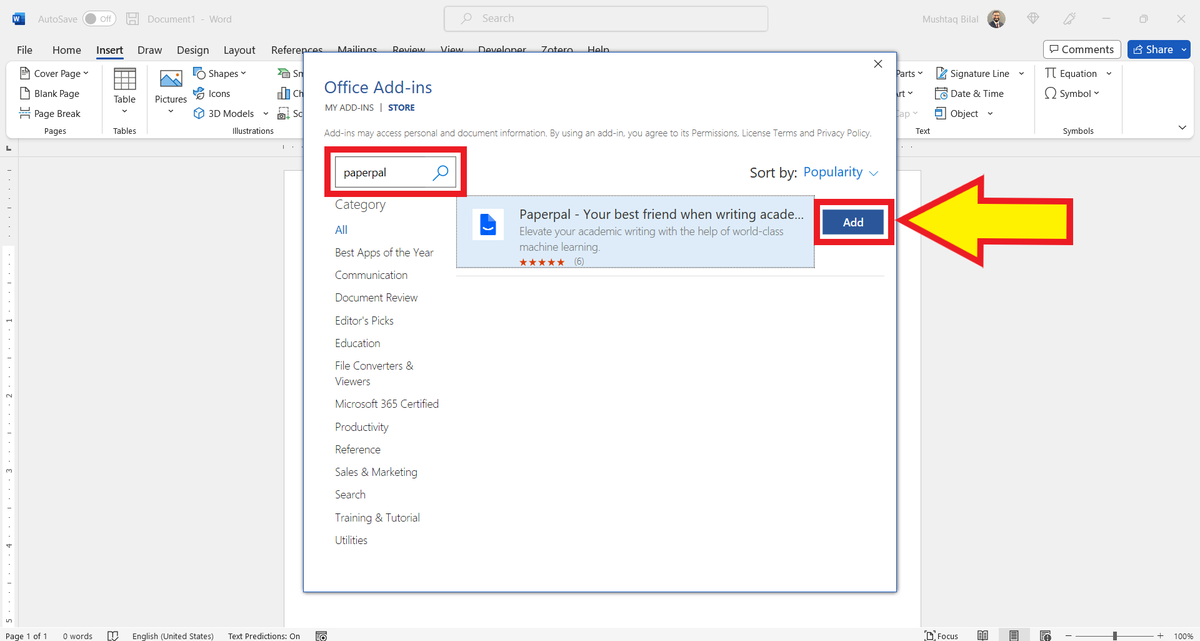Enable Focus mode in status bar
The width and height of the screenshot is (1200, 641).
tap(941, 635)
